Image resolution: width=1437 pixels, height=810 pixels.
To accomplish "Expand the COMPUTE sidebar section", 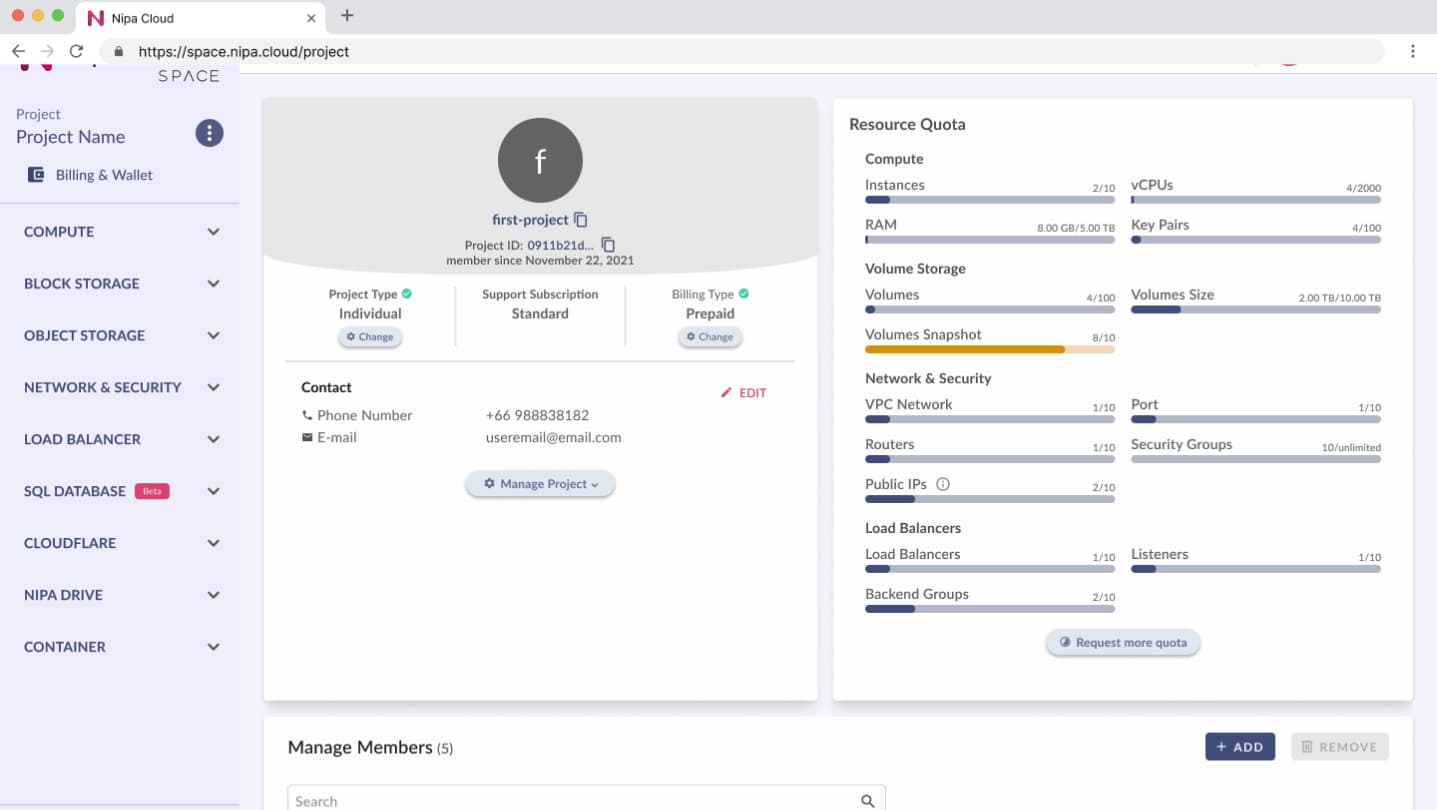I will click(120, 232).
